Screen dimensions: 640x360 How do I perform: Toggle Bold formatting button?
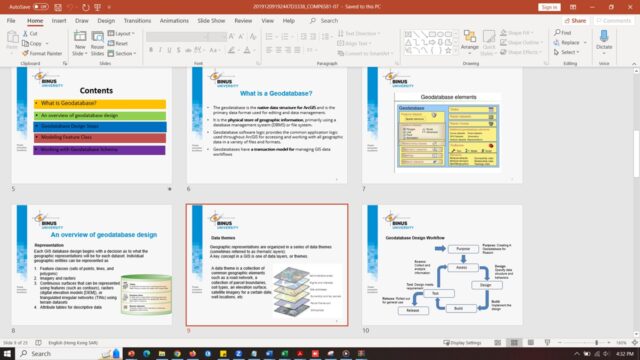(x=151, y=50)
